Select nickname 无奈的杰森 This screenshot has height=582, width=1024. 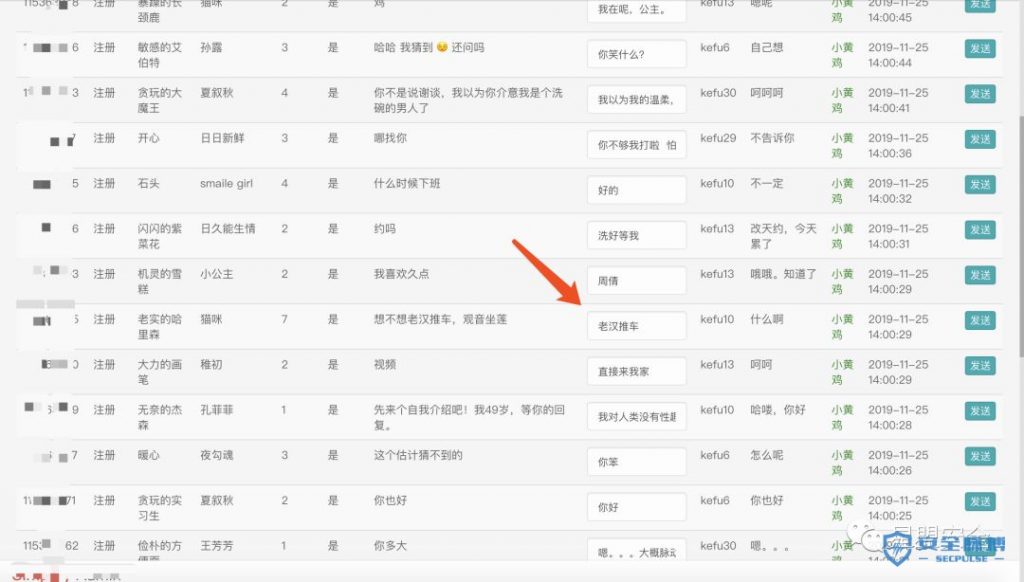point(159,417)
